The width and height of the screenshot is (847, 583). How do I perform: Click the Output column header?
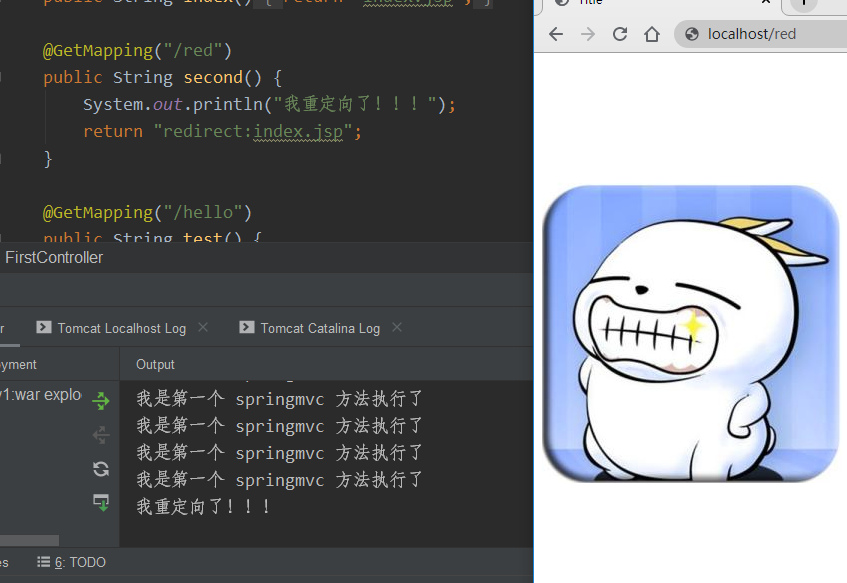[155, 365]
